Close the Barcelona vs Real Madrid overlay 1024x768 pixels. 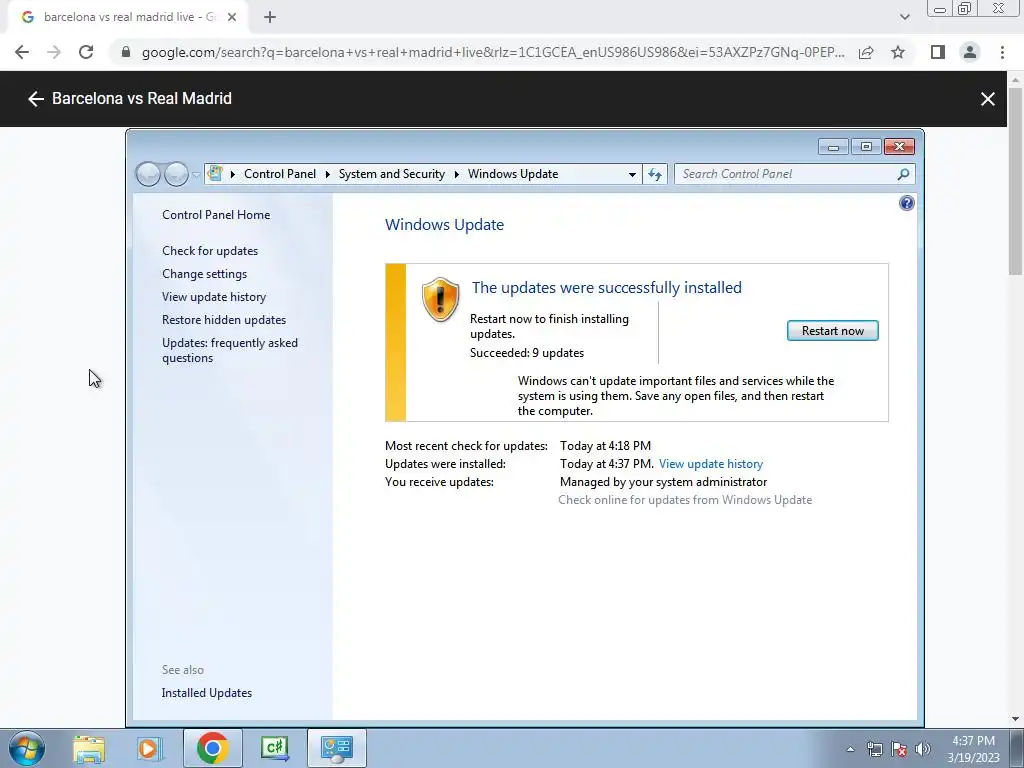pyautogui.click(x=987, y=99)
